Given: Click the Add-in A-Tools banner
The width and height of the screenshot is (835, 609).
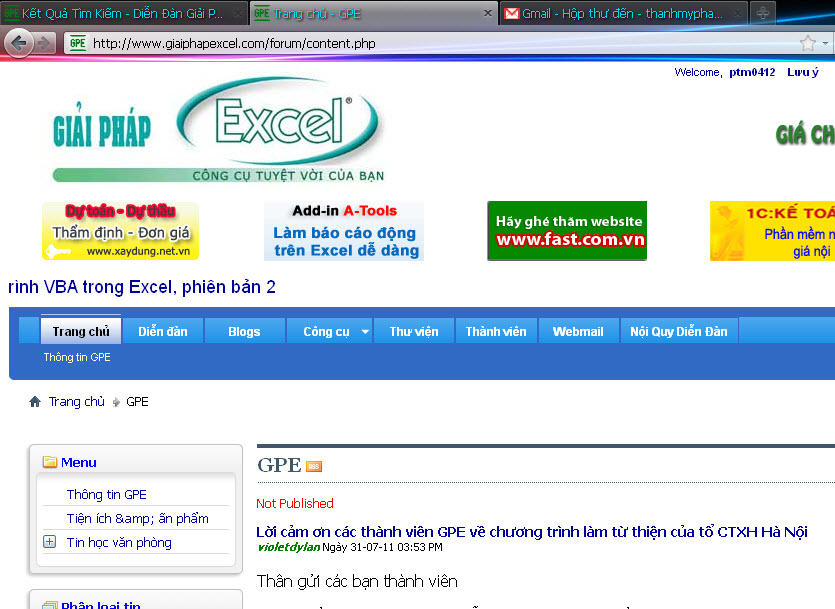Looking at the screenshot, I should pyautogui.click(x=344, y=231).
